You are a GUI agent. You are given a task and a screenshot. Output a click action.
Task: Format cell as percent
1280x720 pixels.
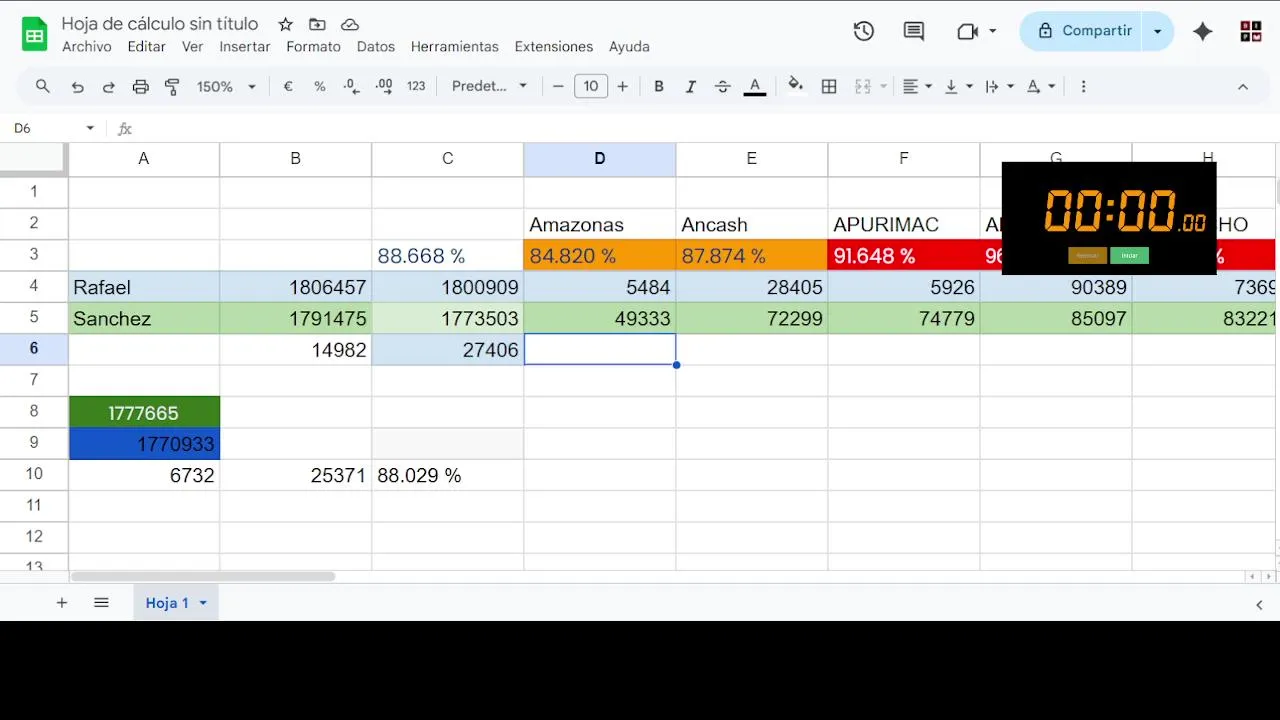tap(320, 86)
